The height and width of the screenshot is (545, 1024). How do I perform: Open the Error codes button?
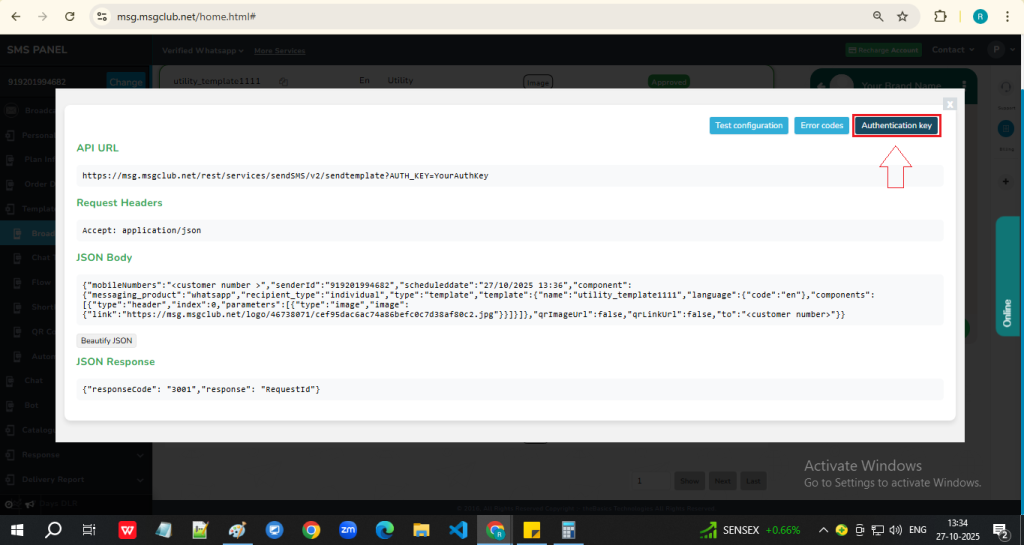821,126
